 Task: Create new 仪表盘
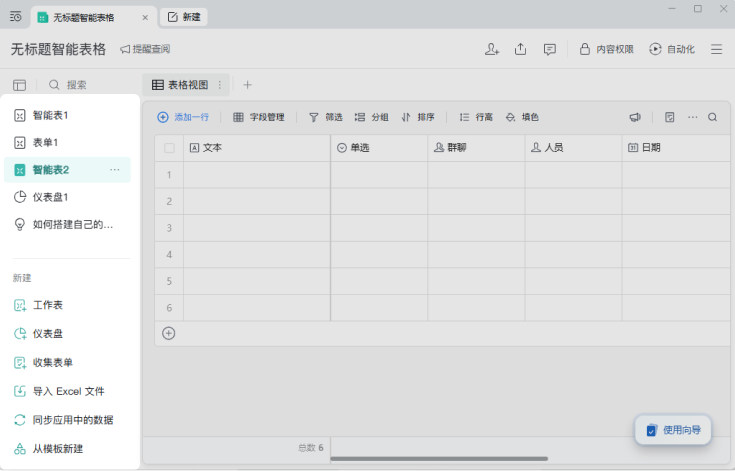click(38, 334)
